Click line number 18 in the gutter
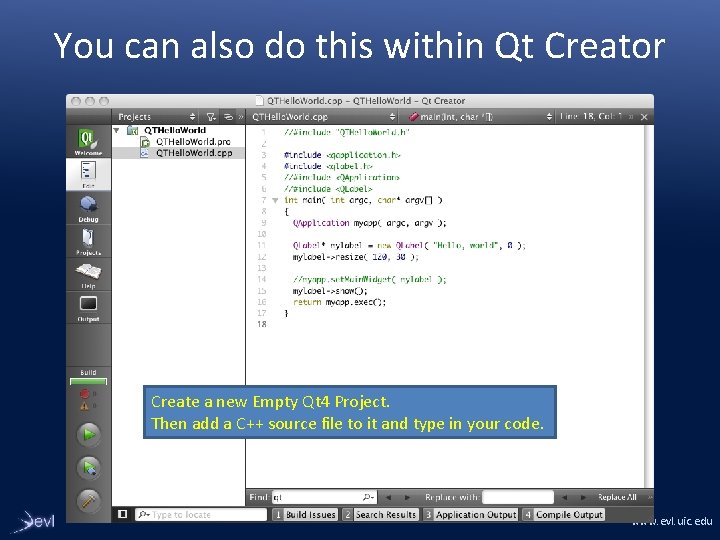Screen dimensions: 720x540 [x=262, y=324]
